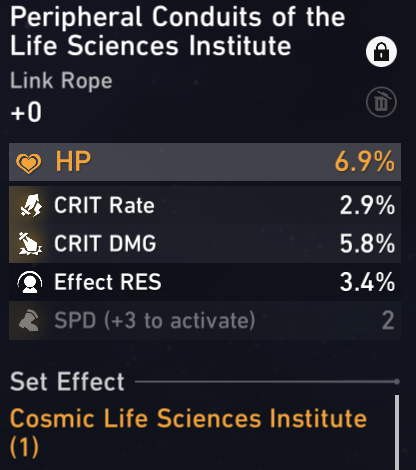Select the HP main stat row
The image size is (416, 470).
pos(205,162)
